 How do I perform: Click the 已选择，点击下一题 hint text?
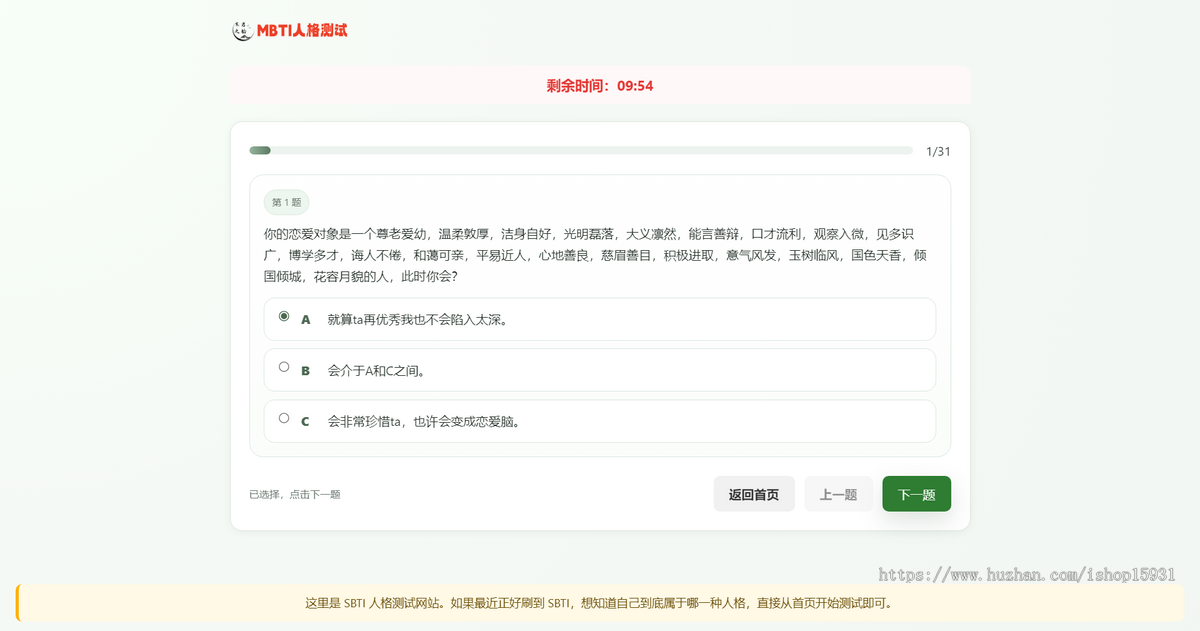(x=295, y=494)
